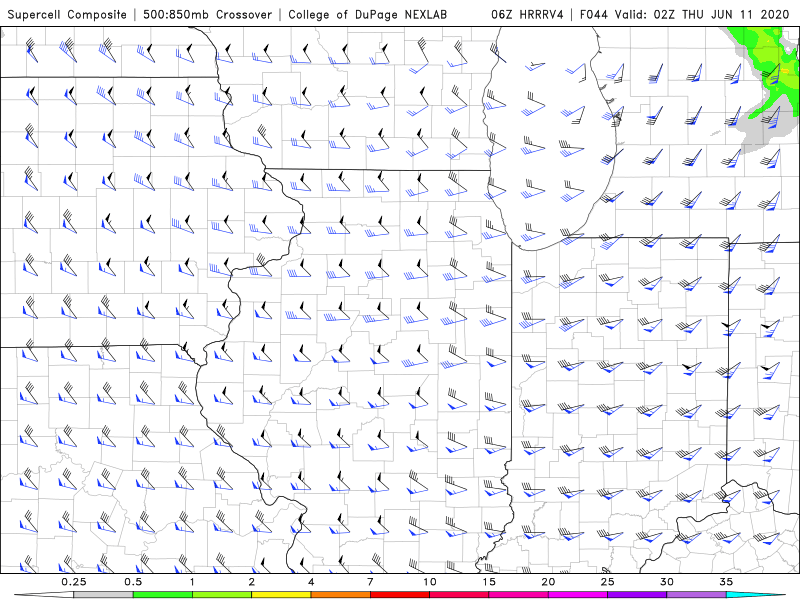
Task: Choose the yellow swatch between 2 and 4
Action: click(281, 595)
